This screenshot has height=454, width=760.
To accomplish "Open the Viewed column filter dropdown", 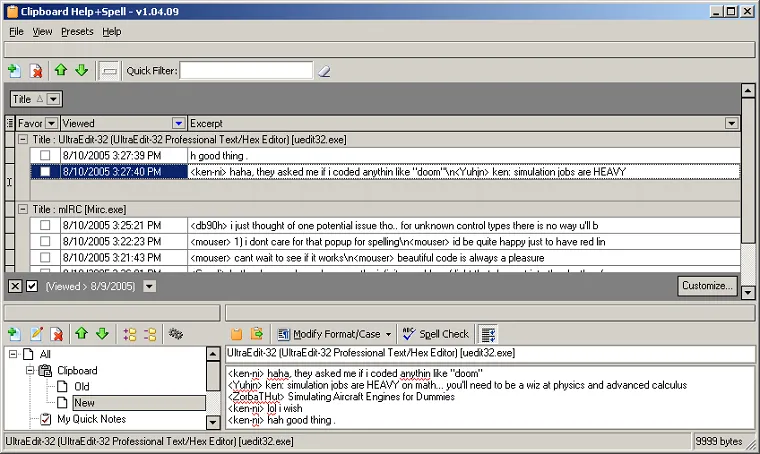I will (178, 124).
